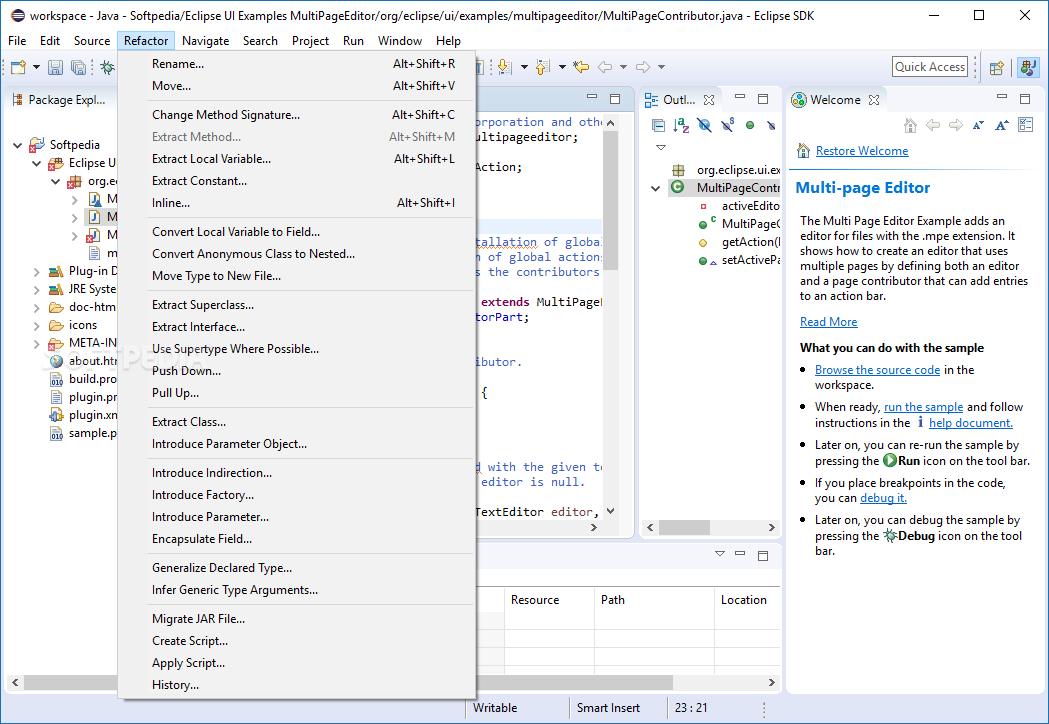Click the Forward navigation arrow in main toolbar
The height and width of the screenshot is (724, 1049).
tap(643, 67)
